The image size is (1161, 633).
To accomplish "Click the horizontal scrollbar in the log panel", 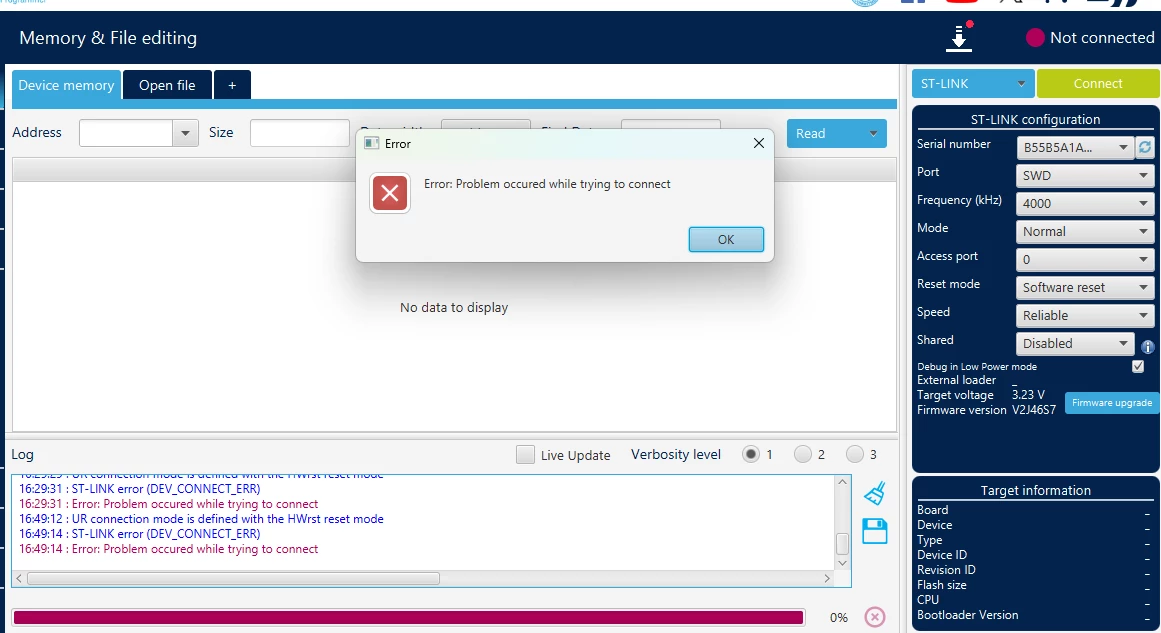I will (233, 578).
